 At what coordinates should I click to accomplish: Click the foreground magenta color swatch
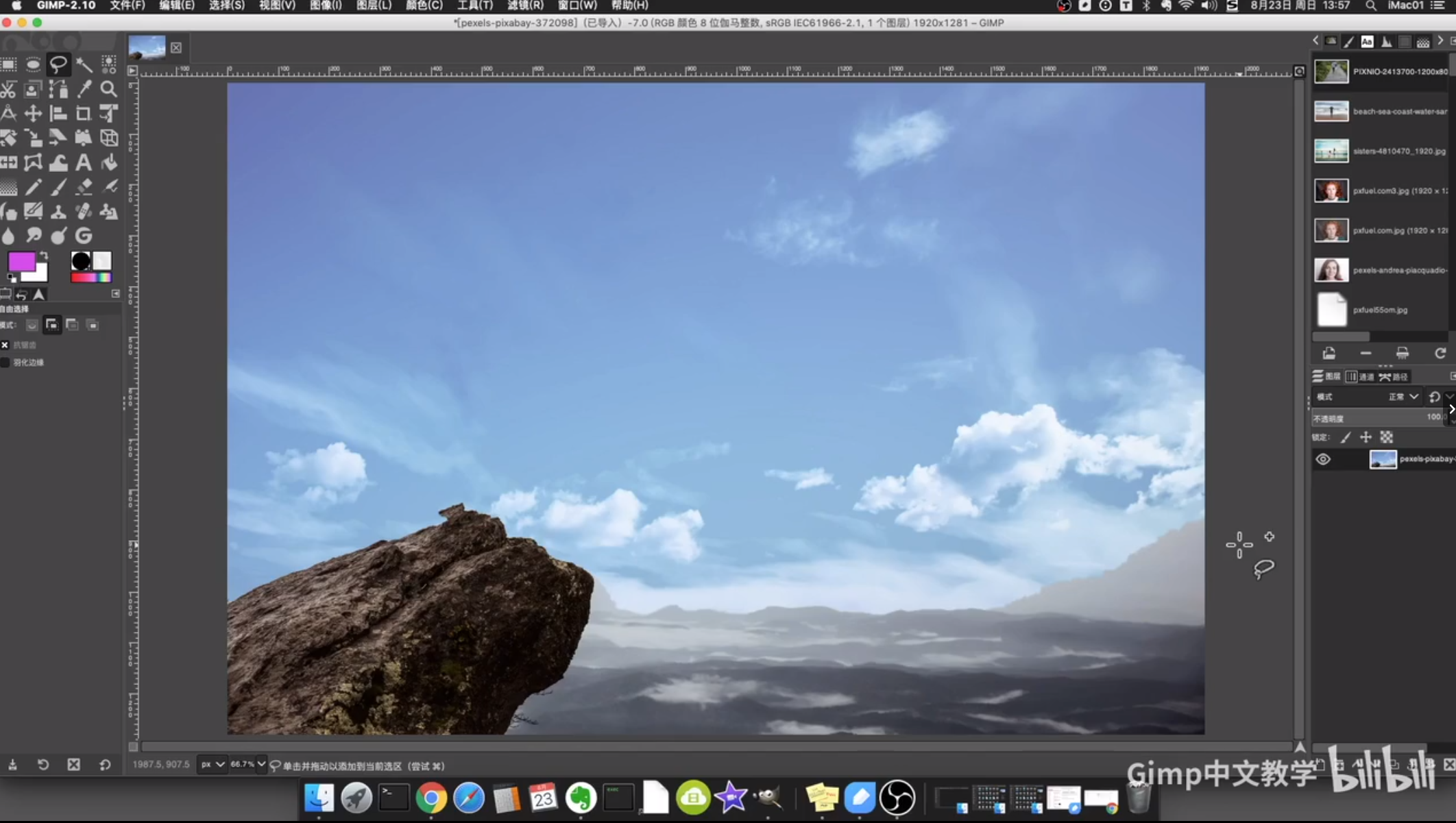pos(21,262)
